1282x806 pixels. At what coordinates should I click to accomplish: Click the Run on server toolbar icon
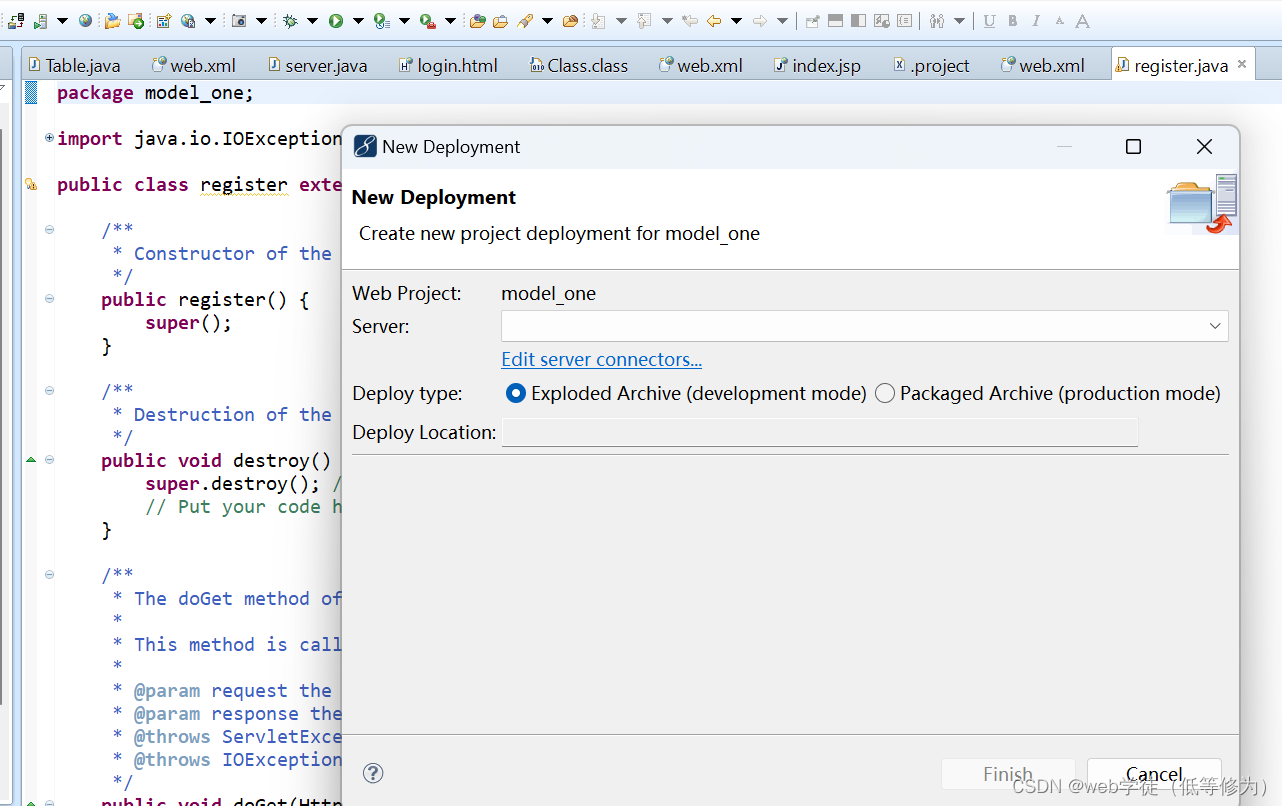coord(40,21)
